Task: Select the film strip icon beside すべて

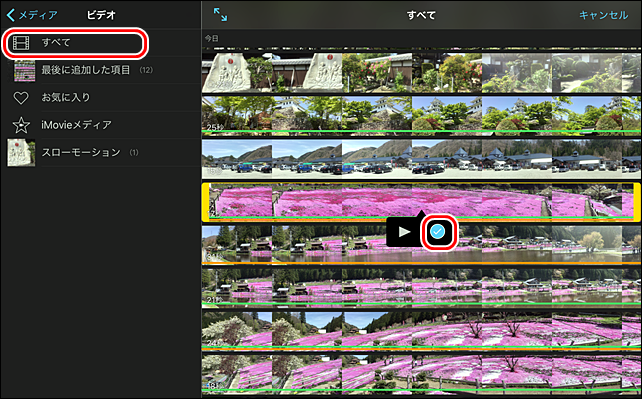Action: click(21, 43)
